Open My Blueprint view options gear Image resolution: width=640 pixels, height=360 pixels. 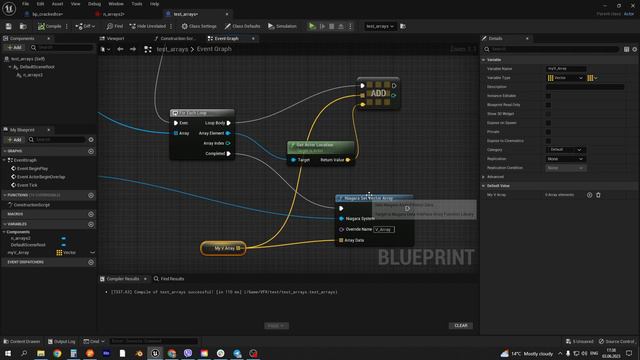click(91, 140)
